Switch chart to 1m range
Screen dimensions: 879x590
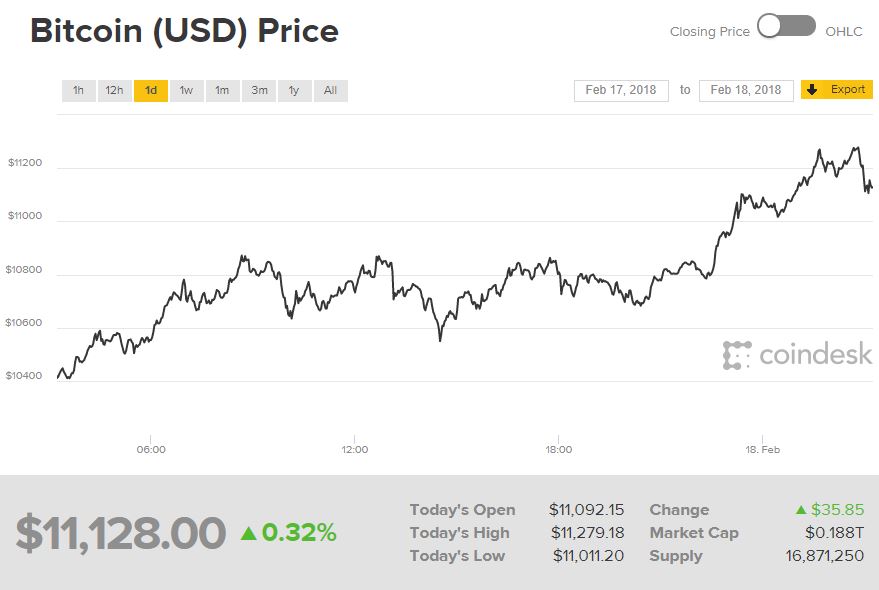tap(222, 91)
